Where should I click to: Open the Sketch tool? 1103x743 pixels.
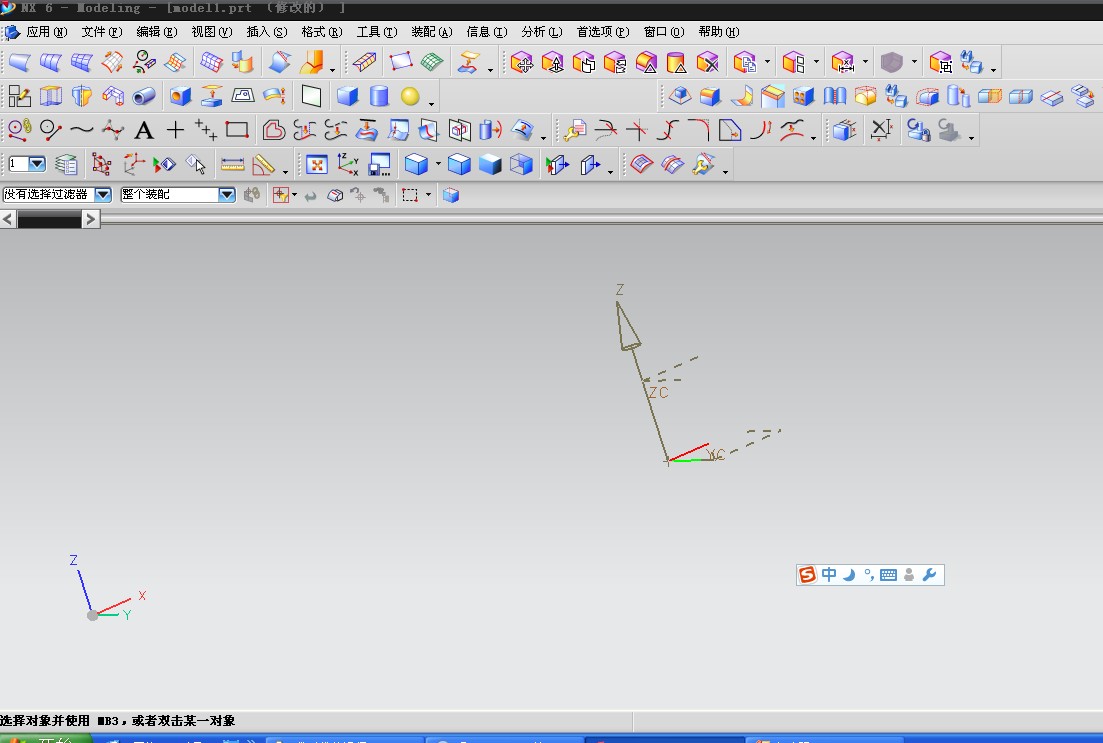tap(19, 96)
